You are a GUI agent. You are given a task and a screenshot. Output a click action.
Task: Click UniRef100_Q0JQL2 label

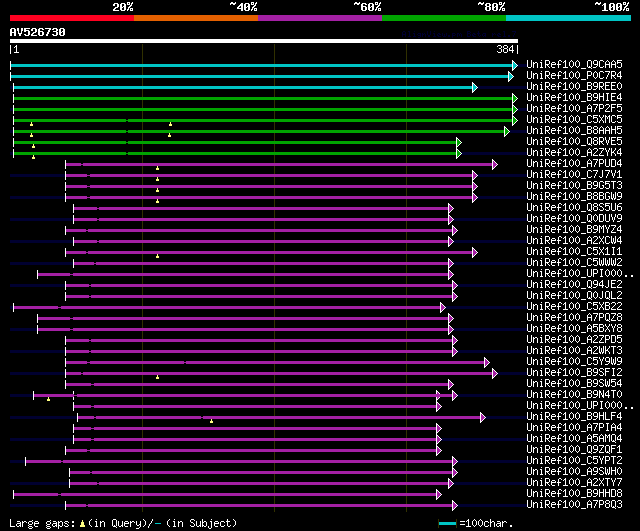point(574,296)
